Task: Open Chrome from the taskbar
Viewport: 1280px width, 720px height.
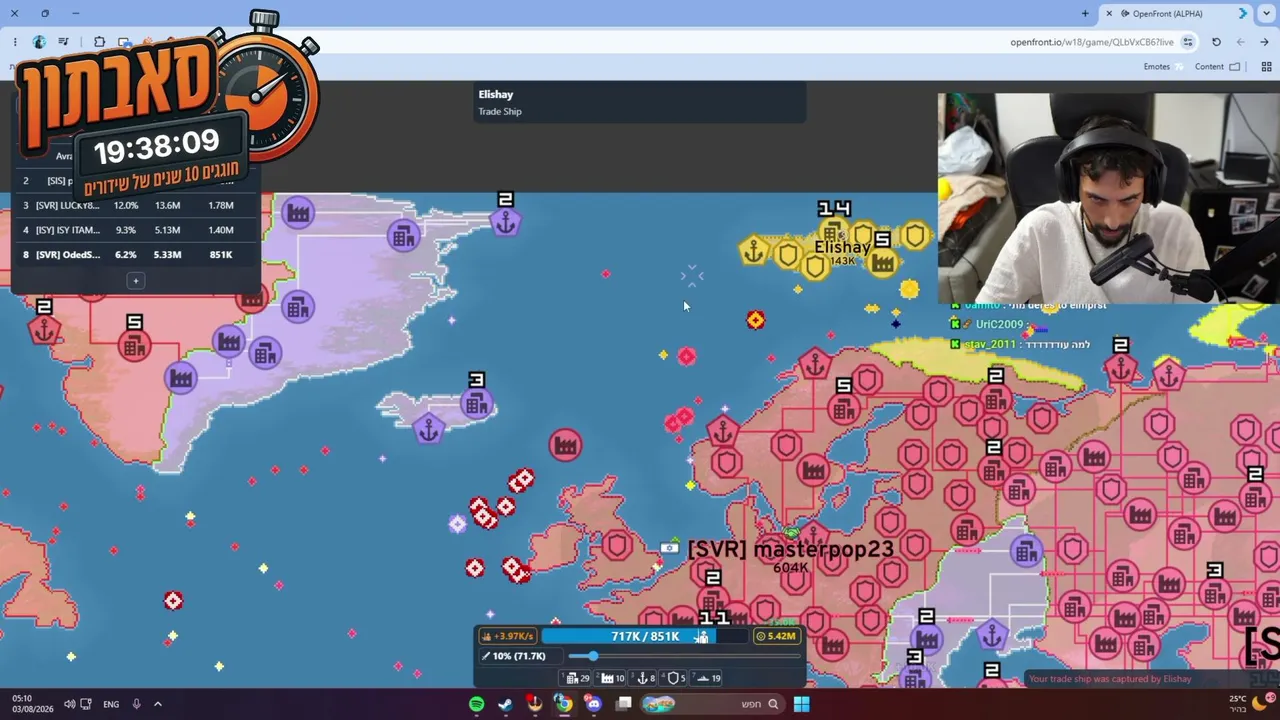Action: pyautogui.click(x=564, y=704)
